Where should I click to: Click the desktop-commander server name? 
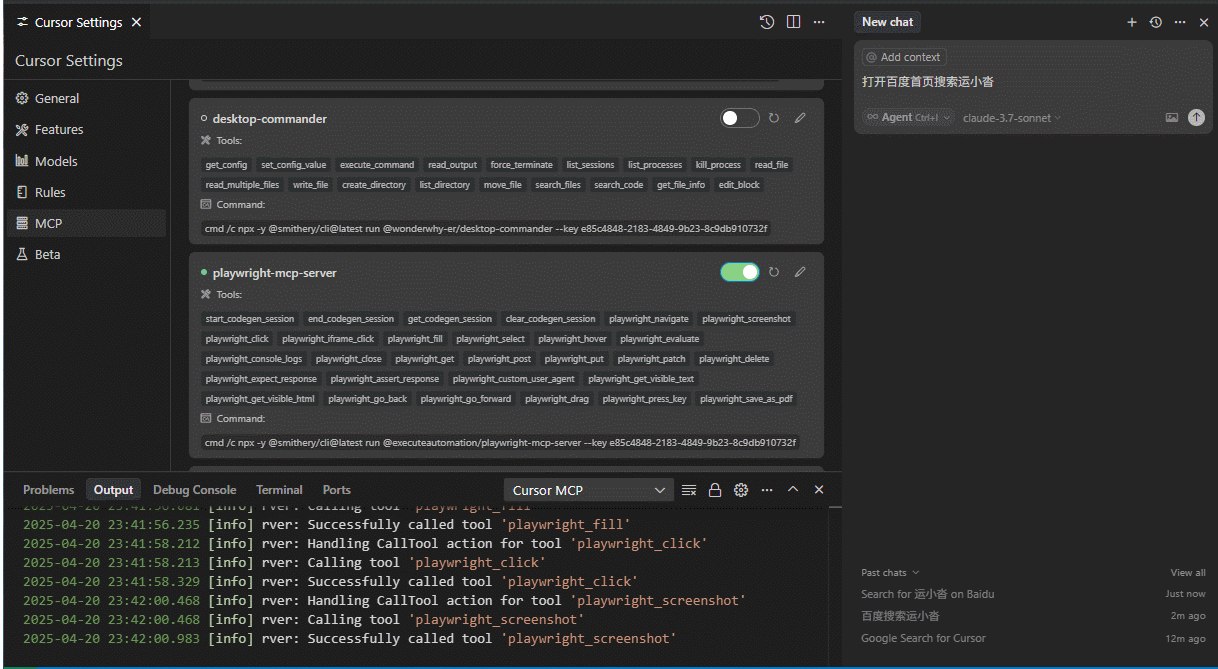click(x=270, y=119)
